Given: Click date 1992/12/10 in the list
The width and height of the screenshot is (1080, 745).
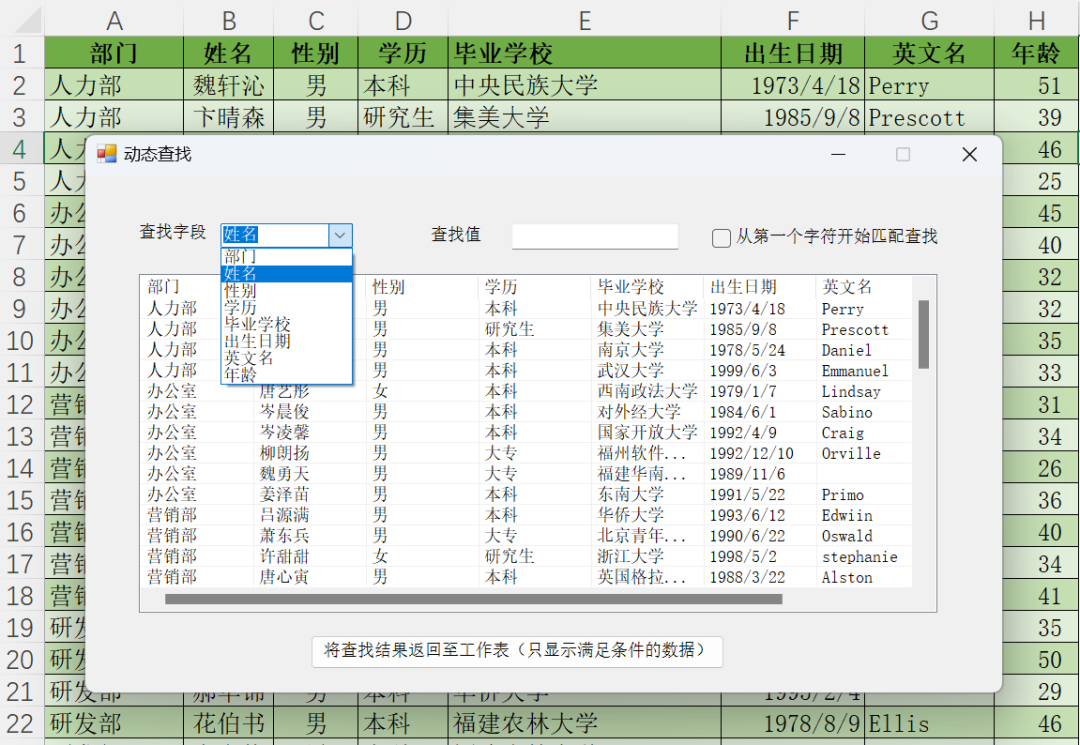Looking at the screenshot, I should click(751, 454).
